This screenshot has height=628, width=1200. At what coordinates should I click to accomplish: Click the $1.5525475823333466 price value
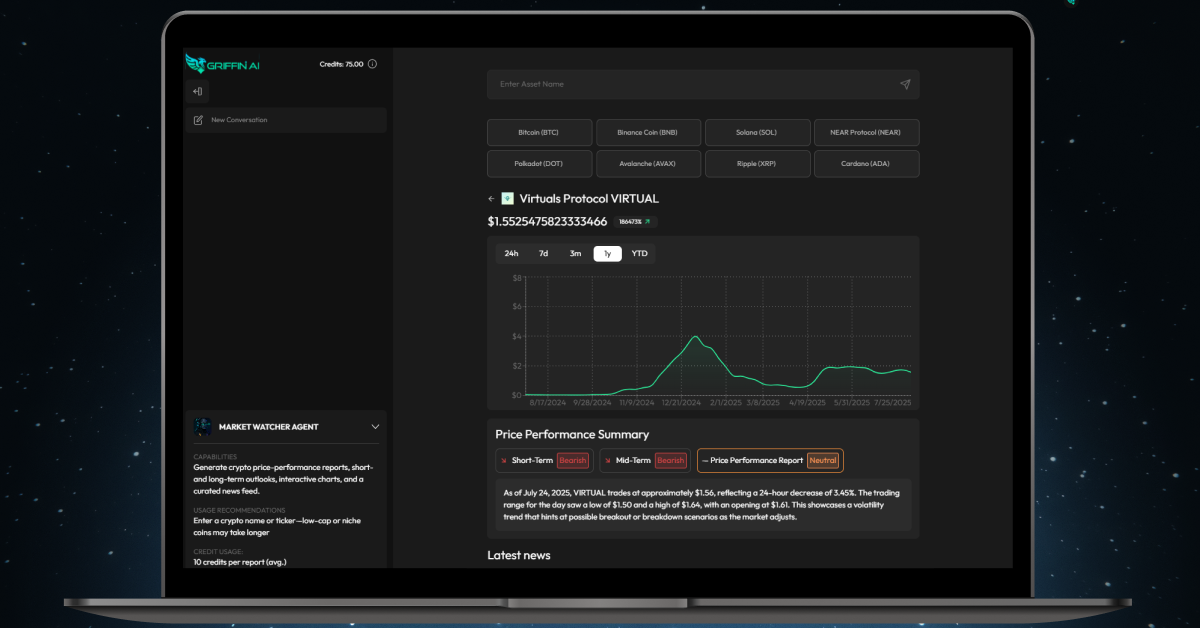pos(547,221)
